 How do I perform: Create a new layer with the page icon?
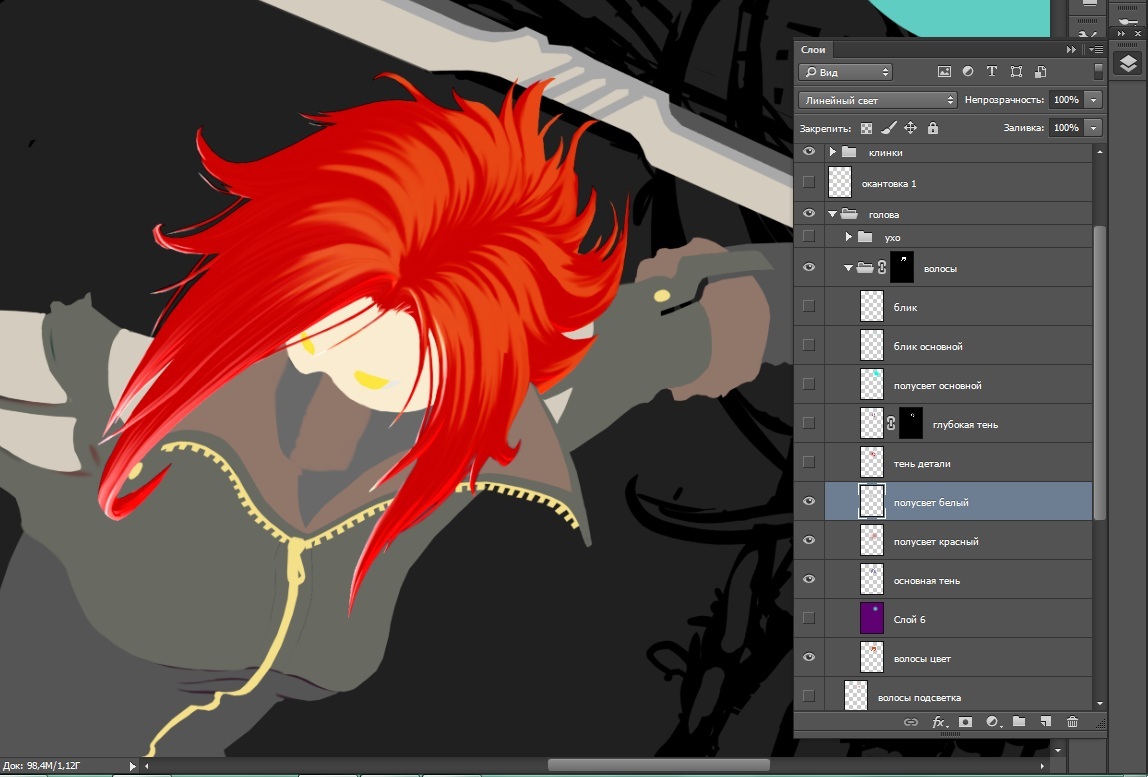(x=1045, y=721)
